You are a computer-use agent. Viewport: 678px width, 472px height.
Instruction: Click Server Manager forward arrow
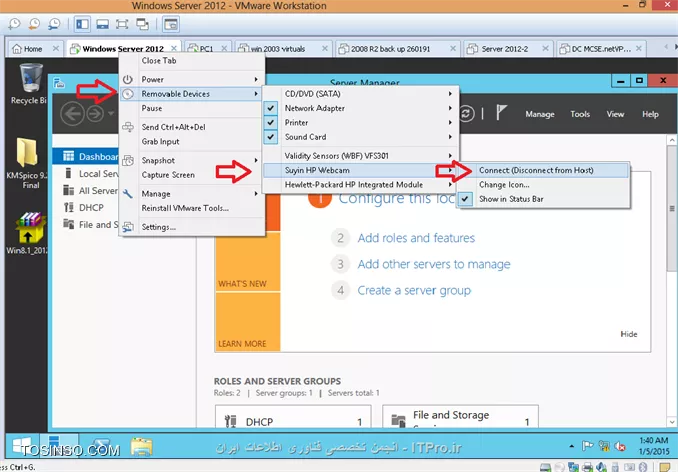95,114
